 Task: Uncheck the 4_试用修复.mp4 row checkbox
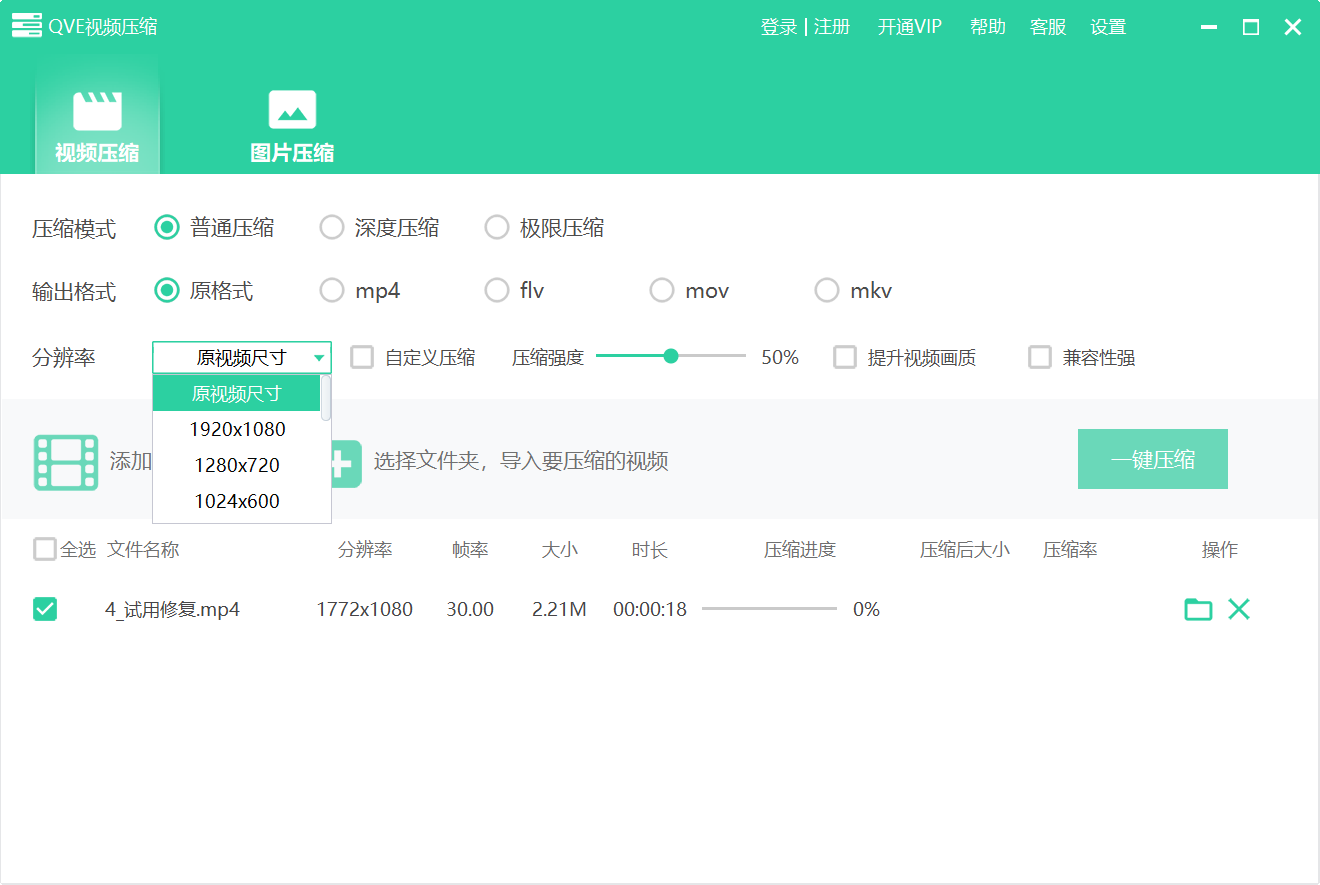[x=45, y=609]
